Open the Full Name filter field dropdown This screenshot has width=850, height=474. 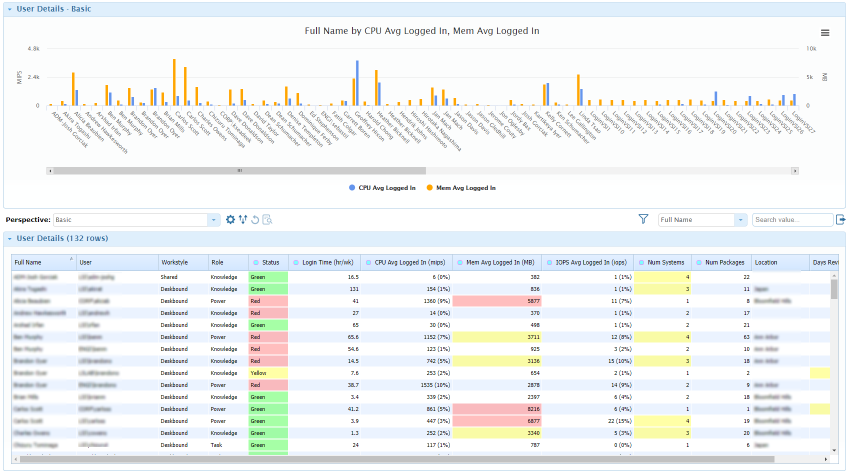(741, 220)
